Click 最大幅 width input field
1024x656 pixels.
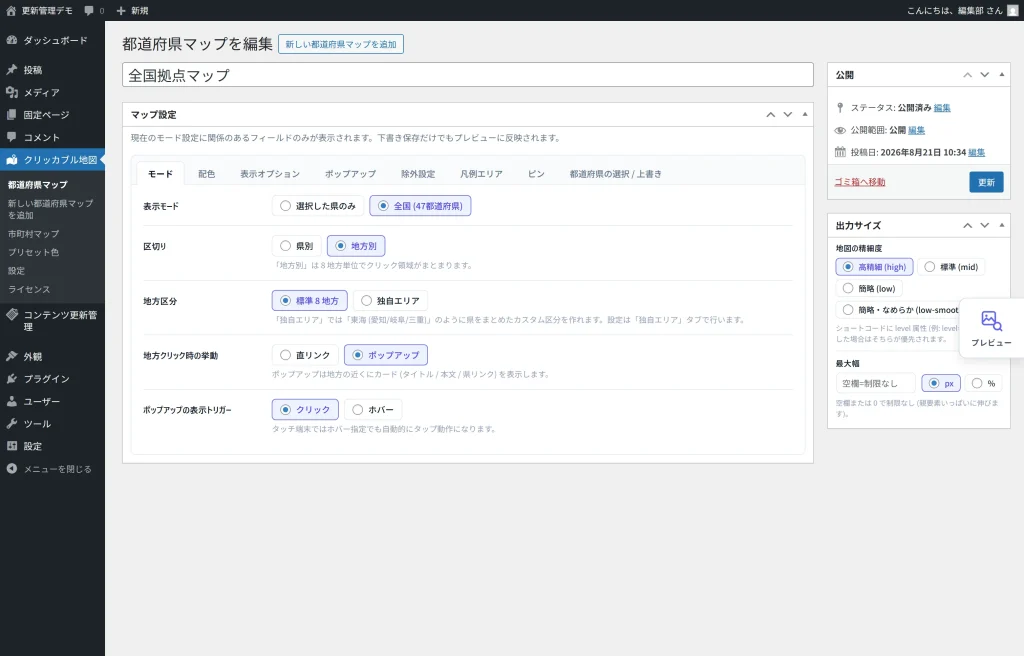pyautogui.click(x=876, y=383)
